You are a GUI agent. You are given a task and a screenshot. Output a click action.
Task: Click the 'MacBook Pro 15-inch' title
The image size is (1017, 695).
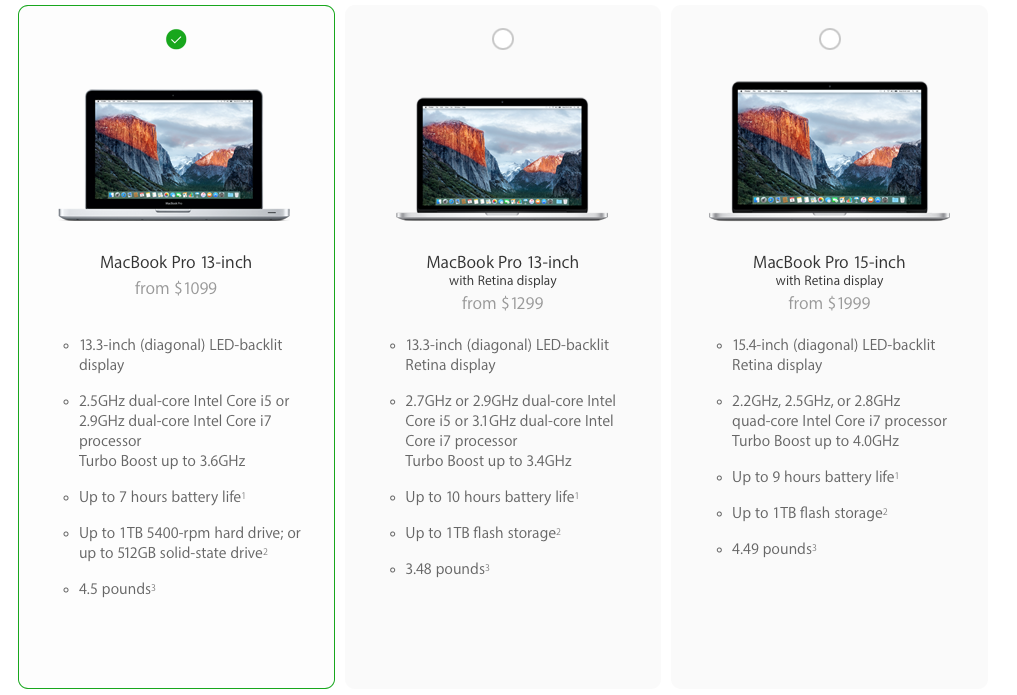pos(829,262)
